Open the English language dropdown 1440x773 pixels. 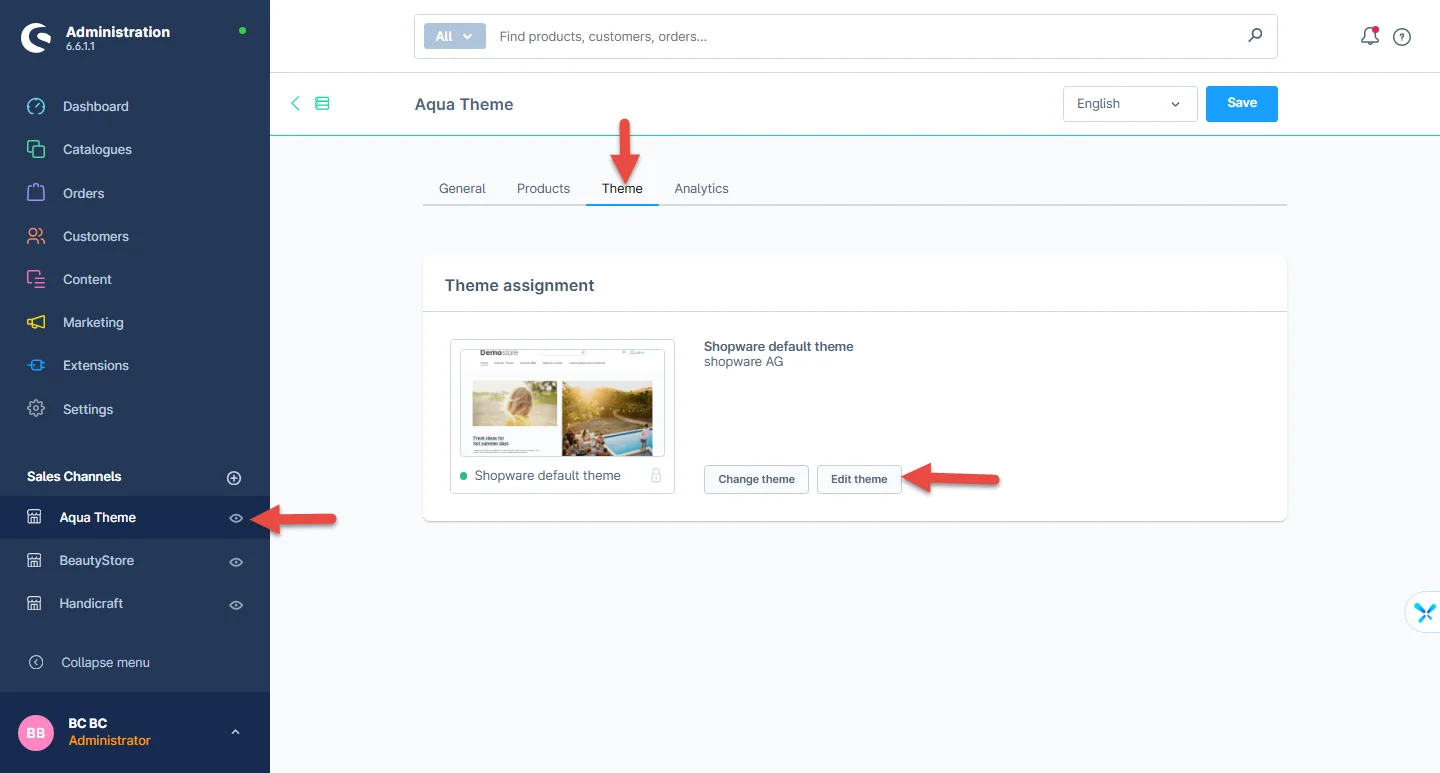[x=1129, y=104]
